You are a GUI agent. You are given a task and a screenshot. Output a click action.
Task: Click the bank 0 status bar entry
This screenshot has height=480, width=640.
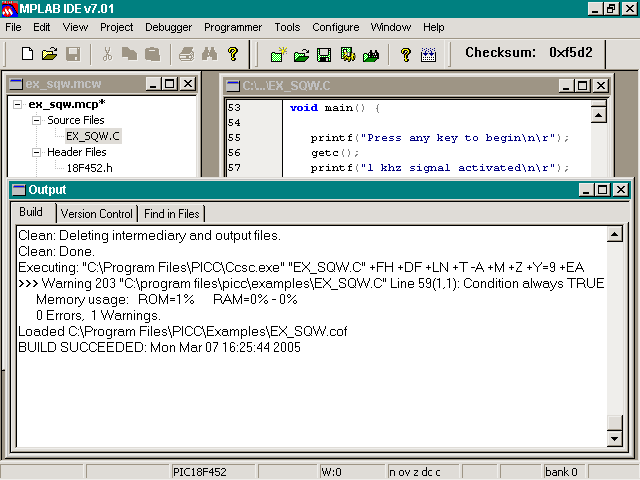click(x=564, y=472)
